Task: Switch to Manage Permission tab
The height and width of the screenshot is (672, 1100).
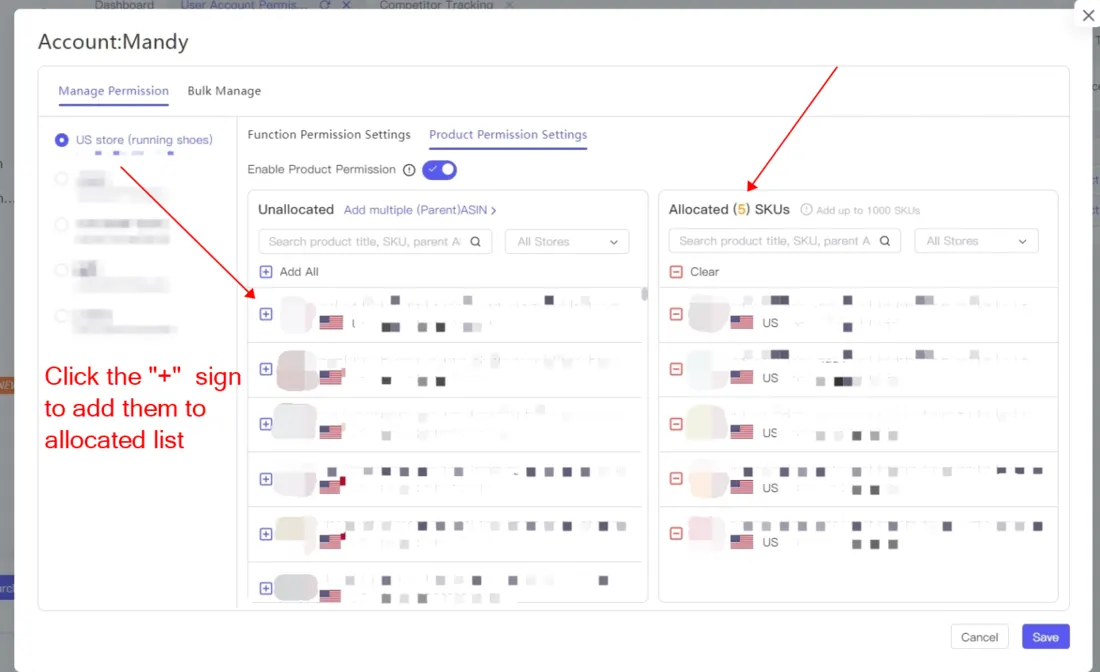Action: coord(114,90)
